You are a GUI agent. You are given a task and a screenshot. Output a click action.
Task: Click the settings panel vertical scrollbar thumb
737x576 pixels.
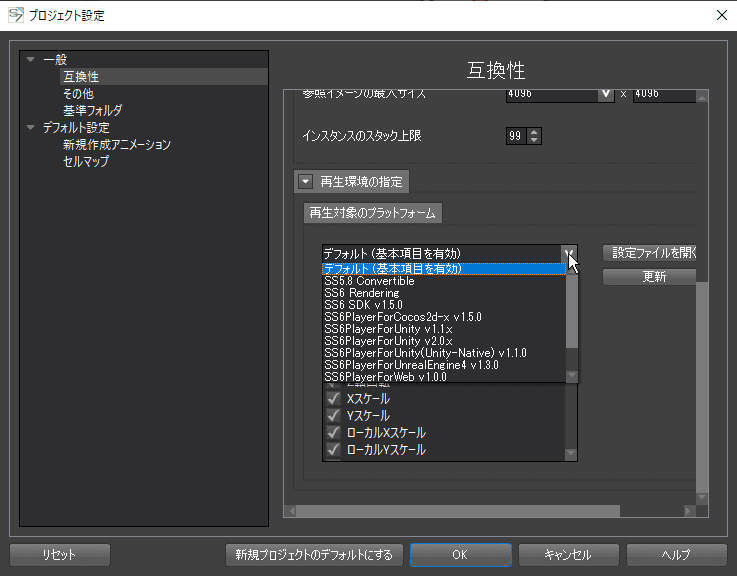(x=702, y=387)
